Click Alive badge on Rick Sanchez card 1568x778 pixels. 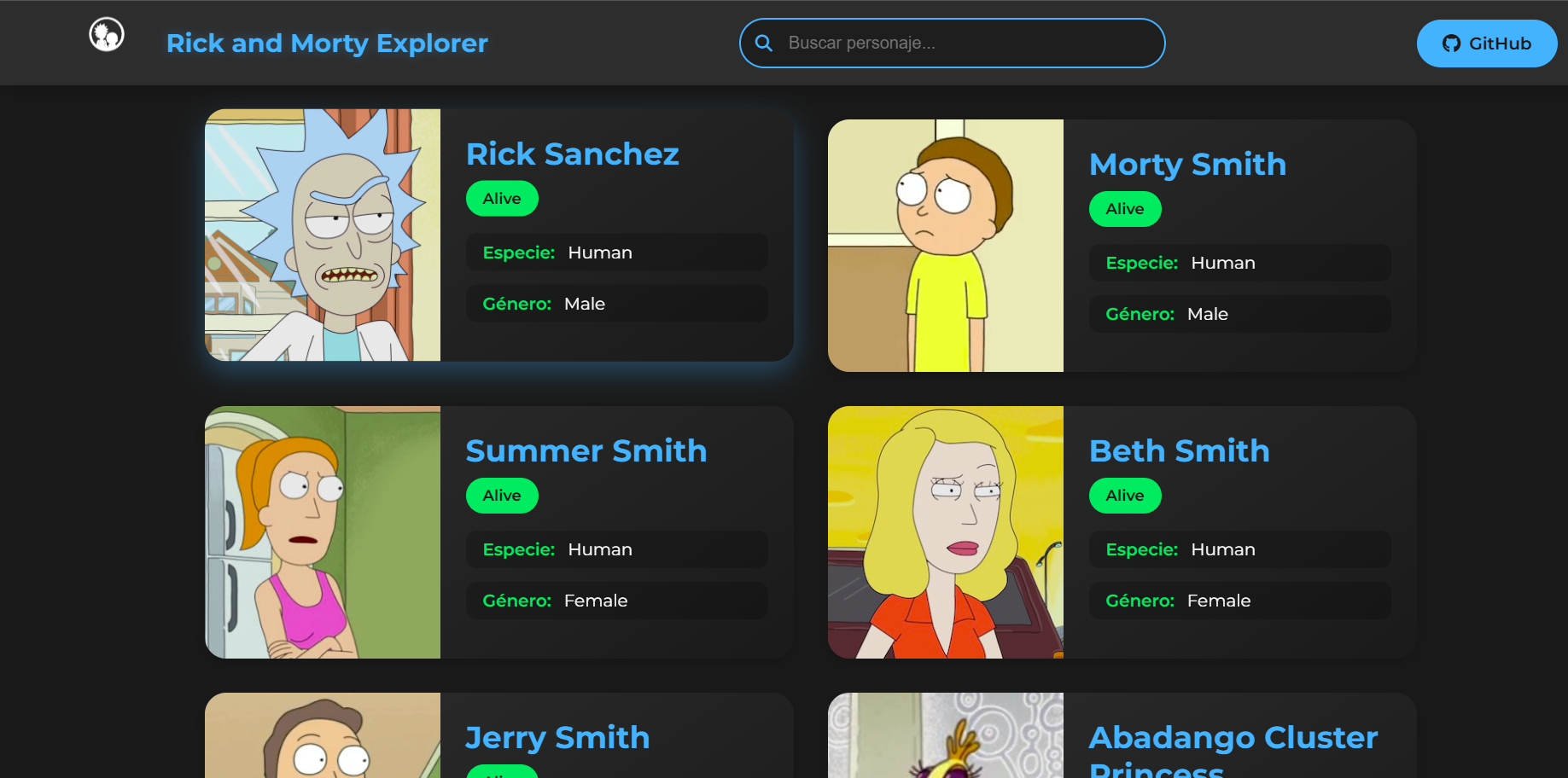[x=502, y=199]
